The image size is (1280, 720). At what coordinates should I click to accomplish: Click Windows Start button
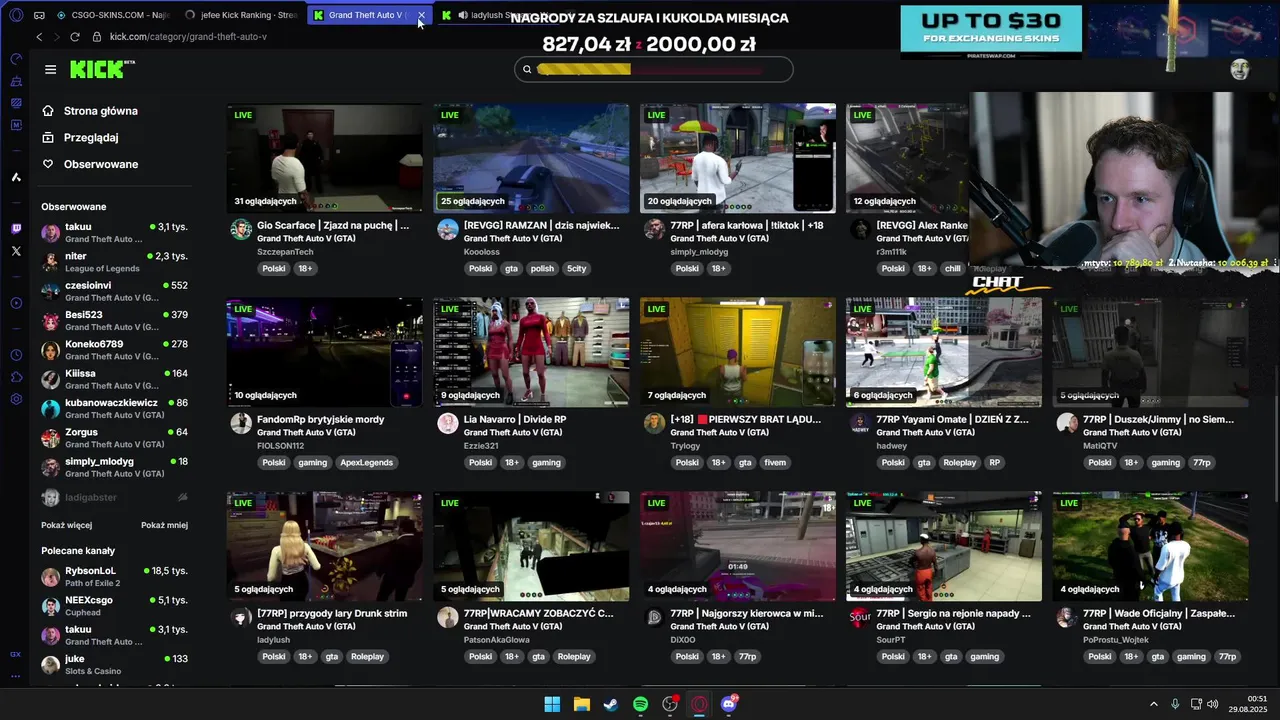[x=552, y=704]
